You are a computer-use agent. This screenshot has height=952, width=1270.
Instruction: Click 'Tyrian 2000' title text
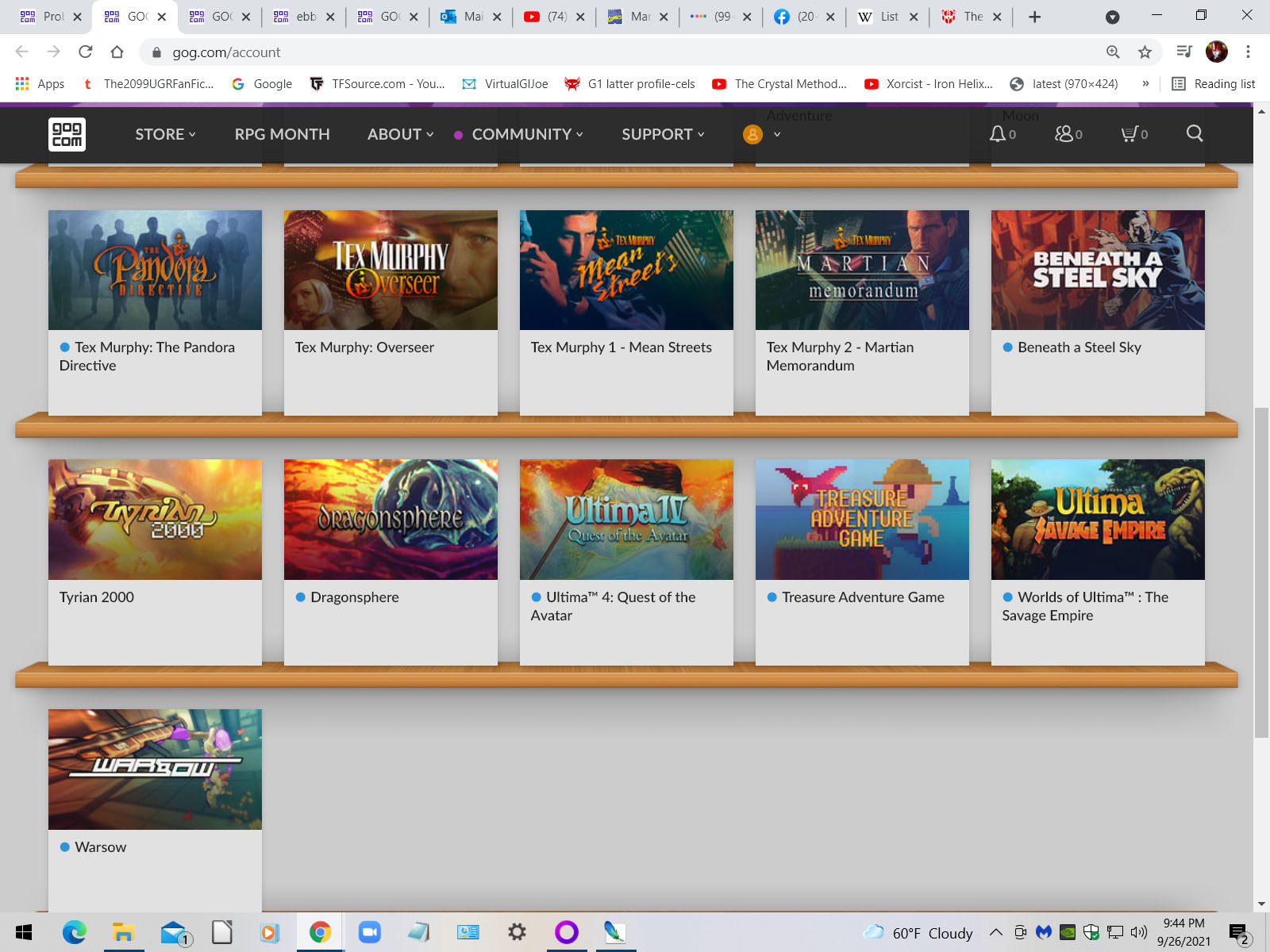pos(97,597)
